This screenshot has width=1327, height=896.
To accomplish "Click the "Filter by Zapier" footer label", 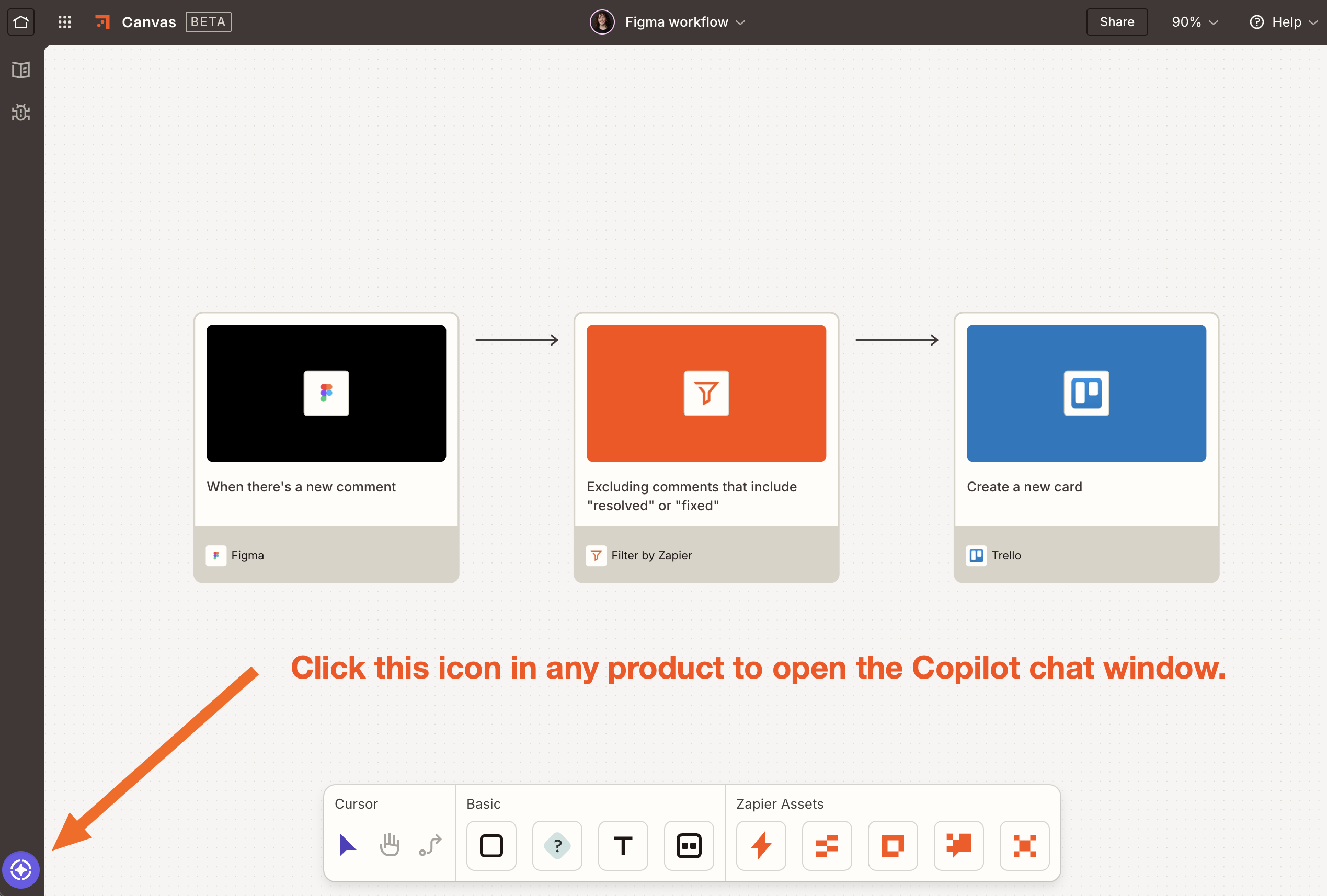I will [651, 556].
